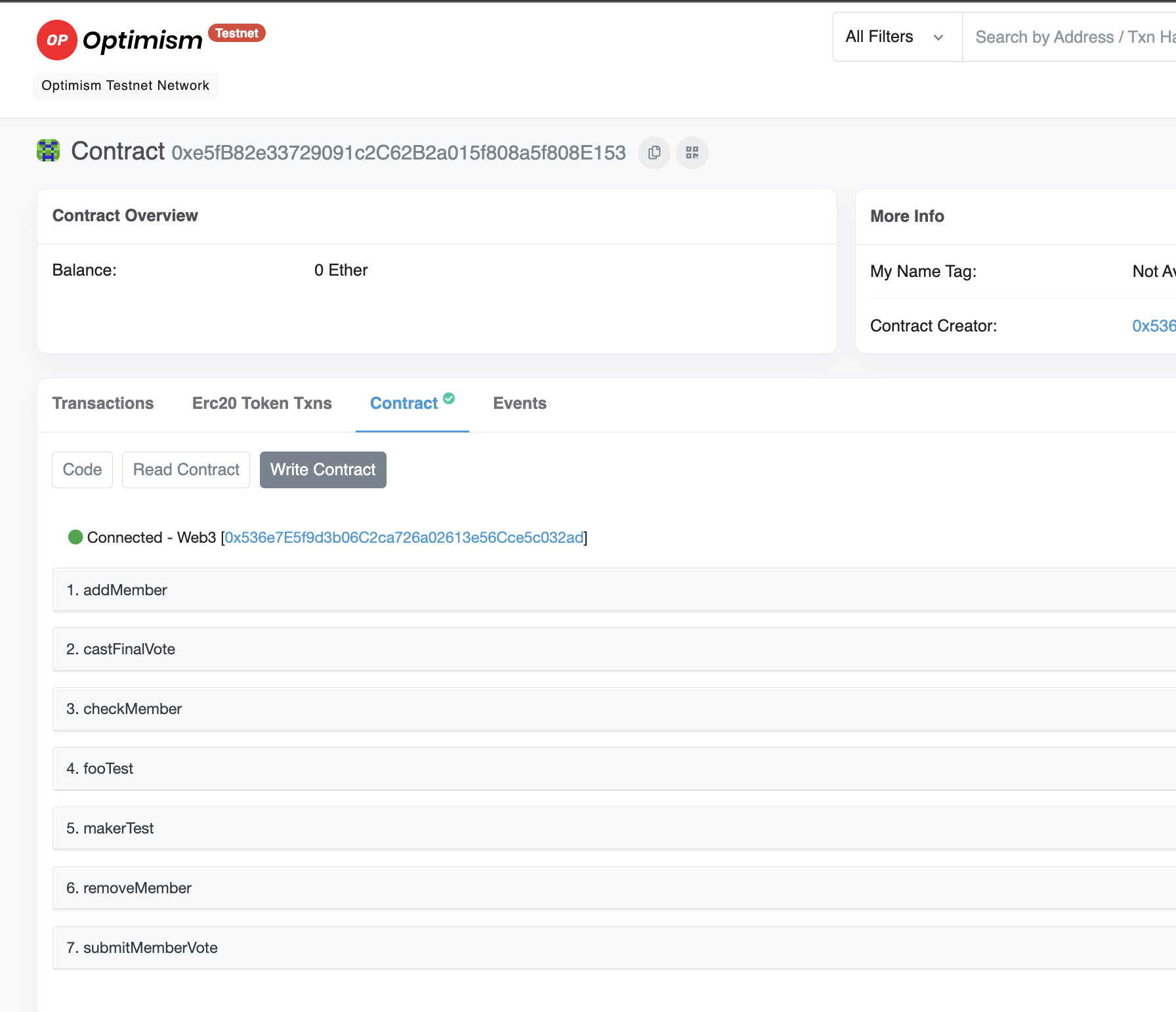Click the contract identicon avatar

coord(48,150)
